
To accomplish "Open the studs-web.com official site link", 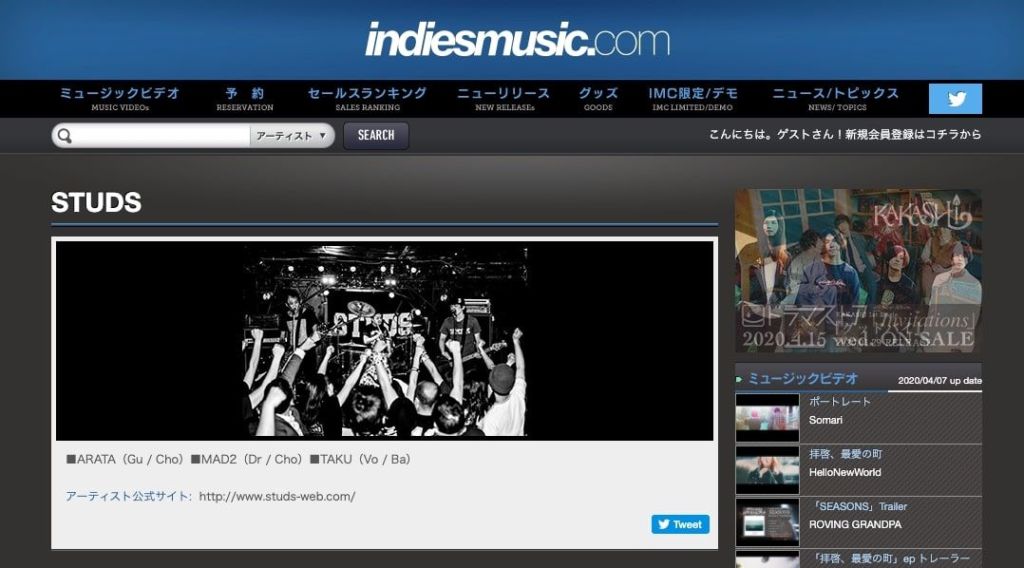I will 277,496.
